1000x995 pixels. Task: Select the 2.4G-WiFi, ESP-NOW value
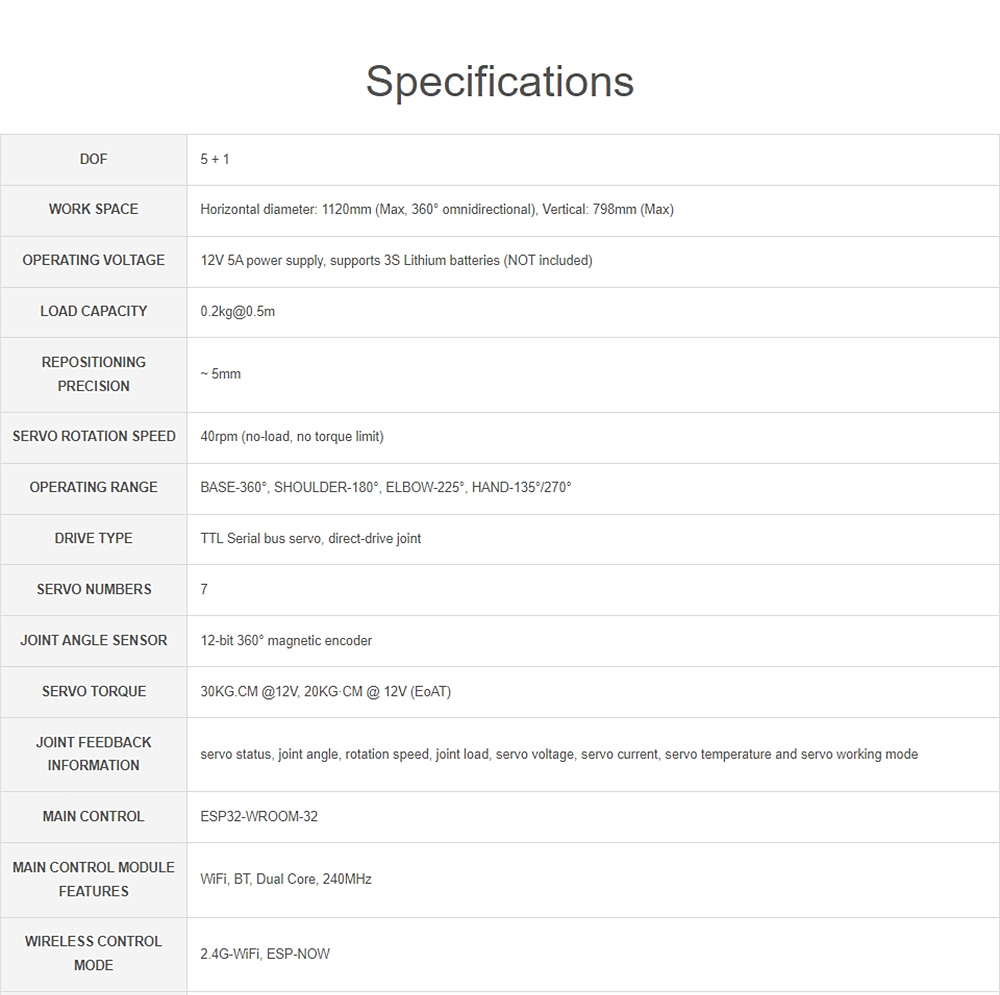point(265,954)
